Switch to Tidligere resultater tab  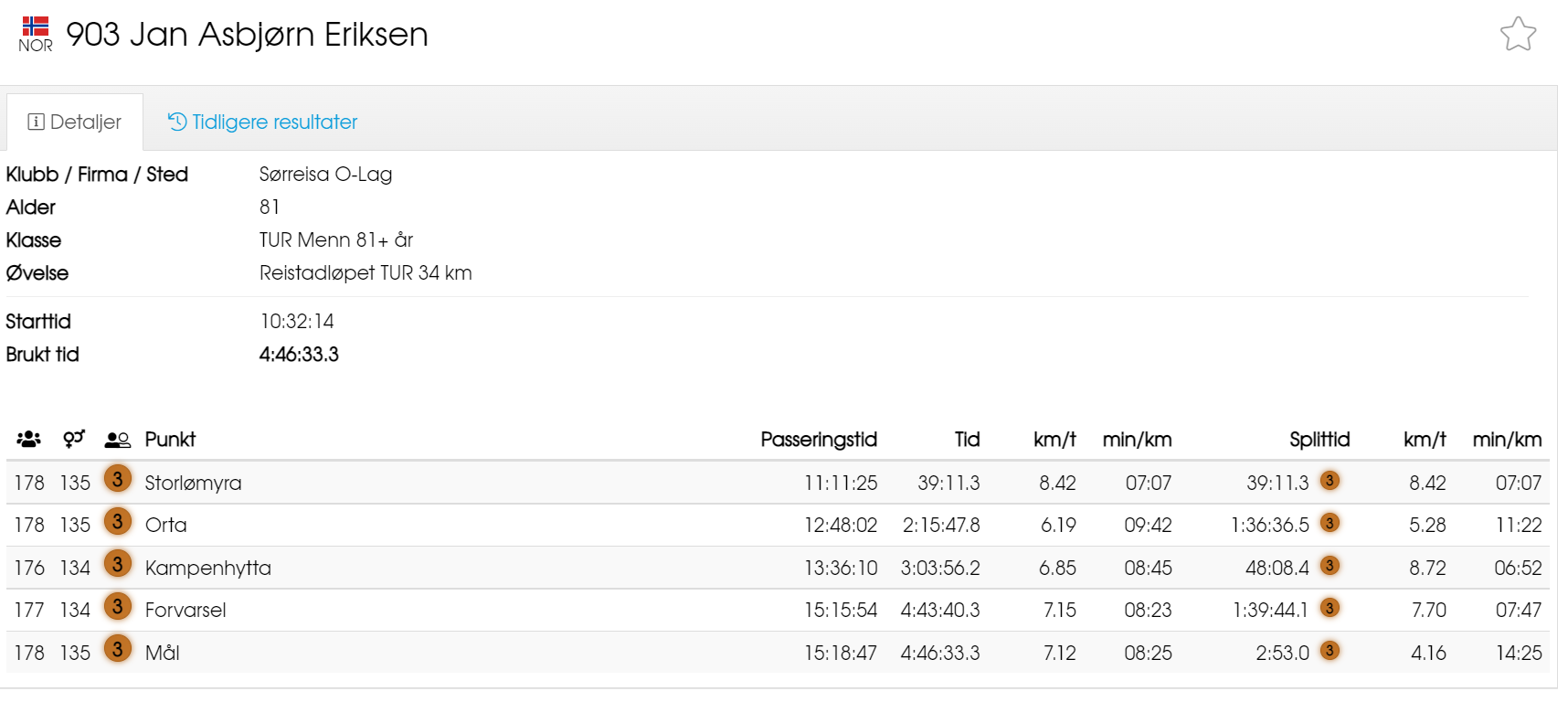click(x=262, y=122)
